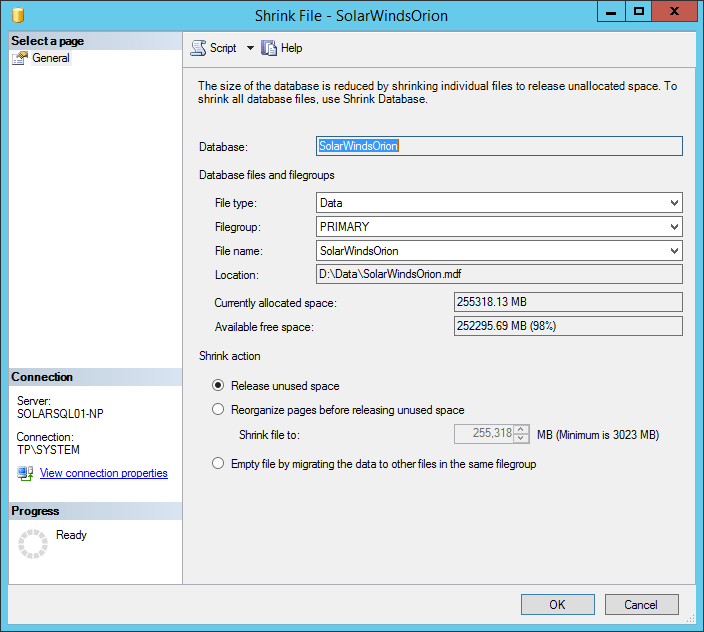Expand the File name dropdown
The height and width of the screenshot is (632, 704).
coord(674,250)
